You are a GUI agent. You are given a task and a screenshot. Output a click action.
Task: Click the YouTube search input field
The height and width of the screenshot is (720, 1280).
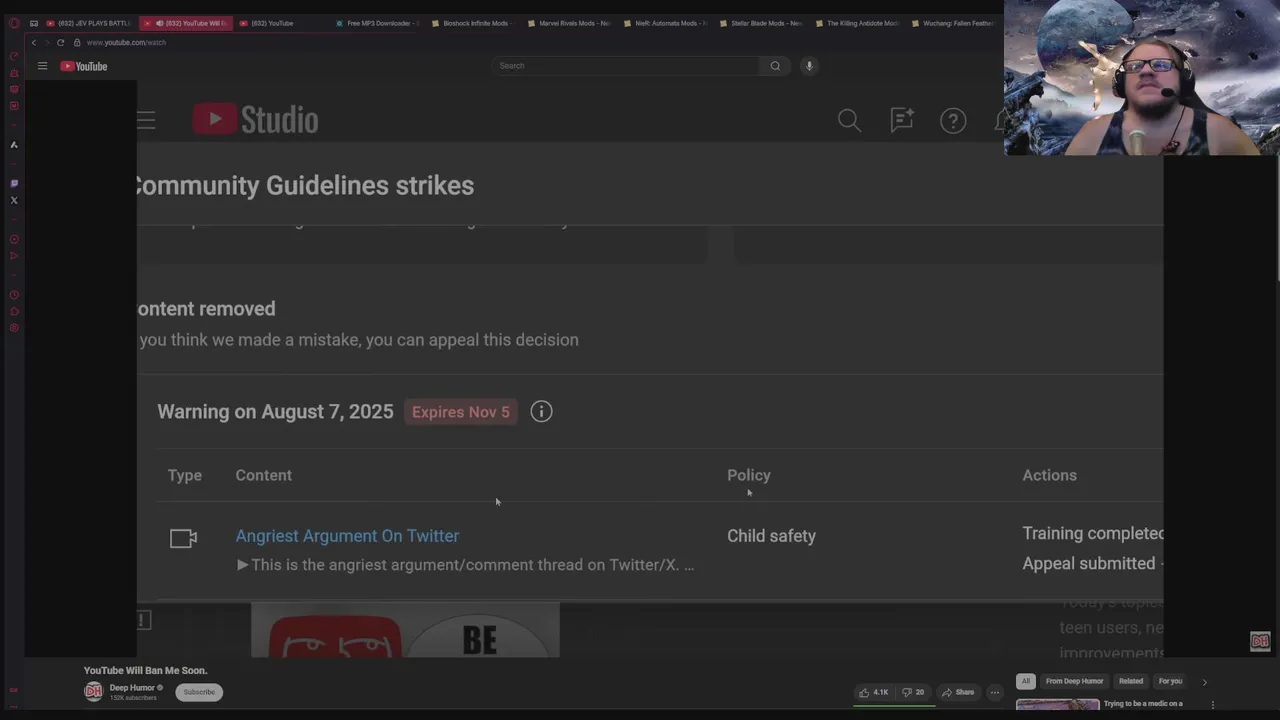pyautogui.click(x=626, y=66)
